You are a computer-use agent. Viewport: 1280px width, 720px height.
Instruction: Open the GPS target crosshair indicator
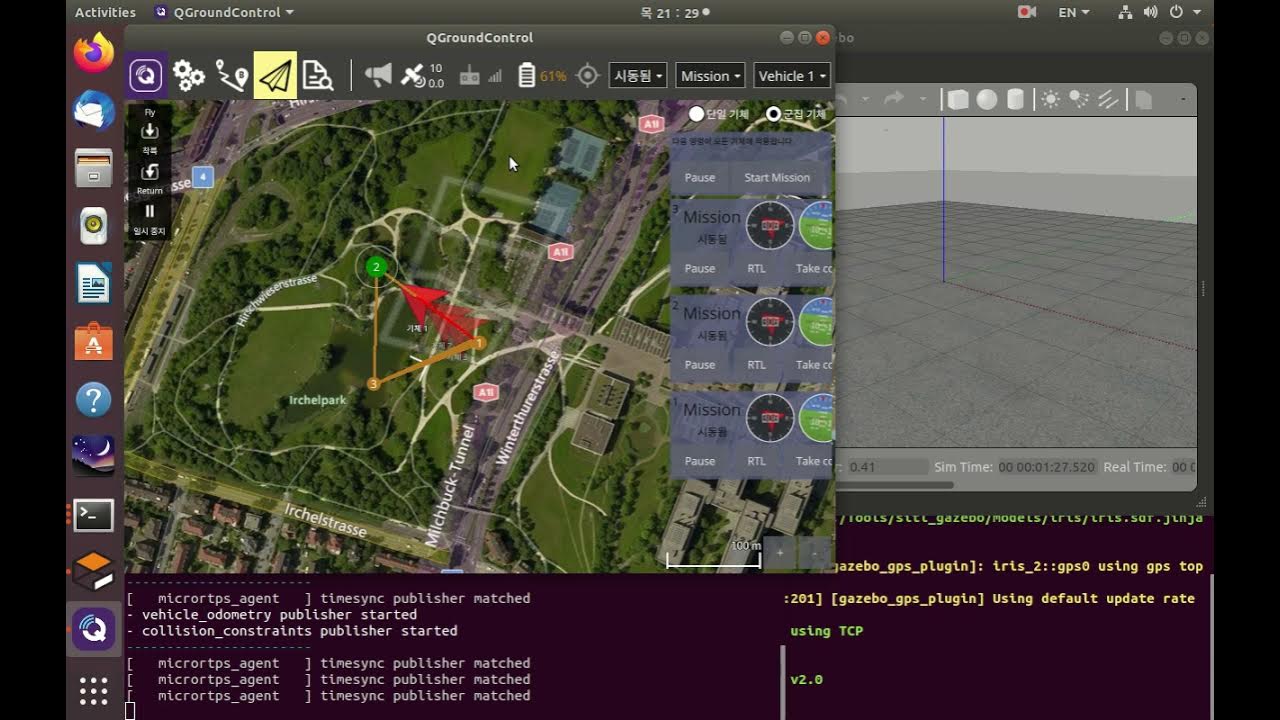(588, 75)
